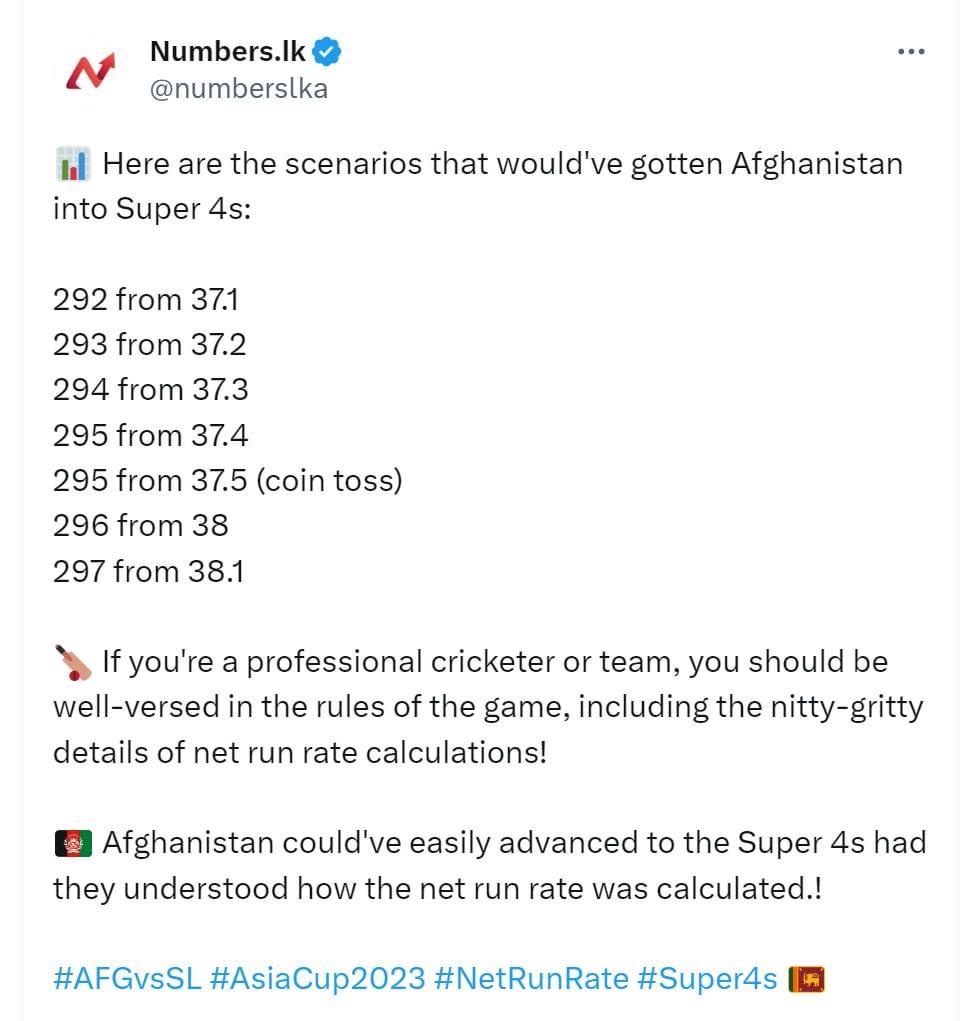The height and width of the screenshot is (1021, 970).
Task: Click the '292 from 37.1' scenario line
Action: pos(146,300)
